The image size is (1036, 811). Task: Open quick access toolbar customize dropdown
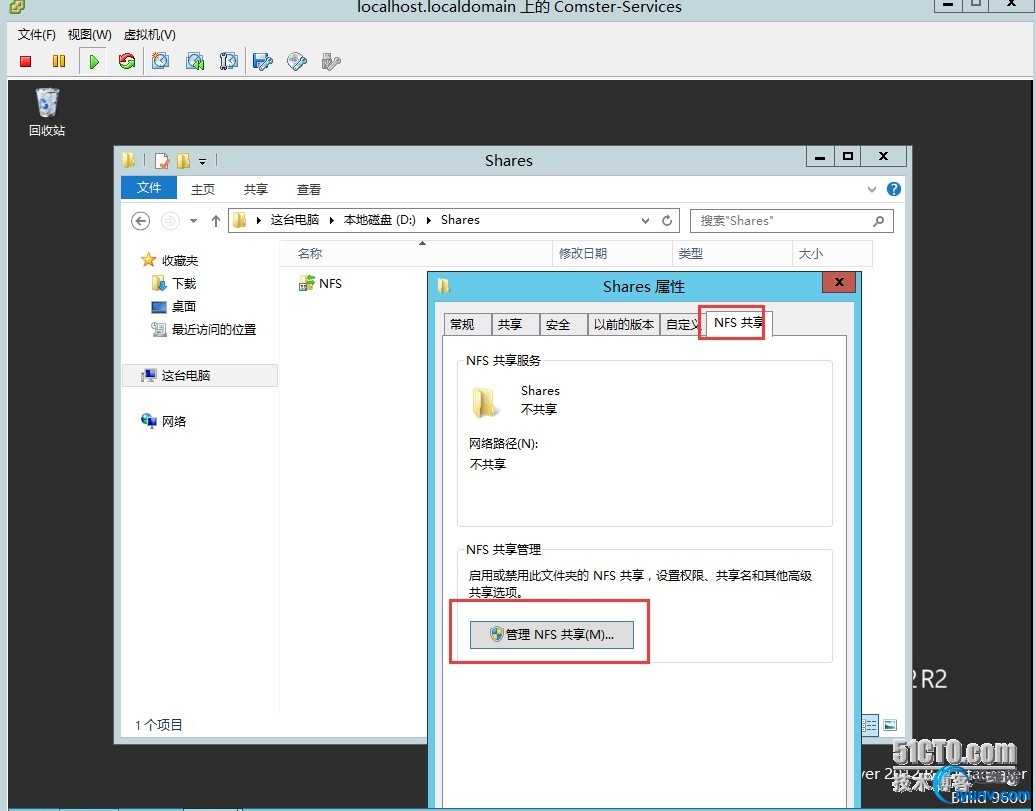coord(203,161)
